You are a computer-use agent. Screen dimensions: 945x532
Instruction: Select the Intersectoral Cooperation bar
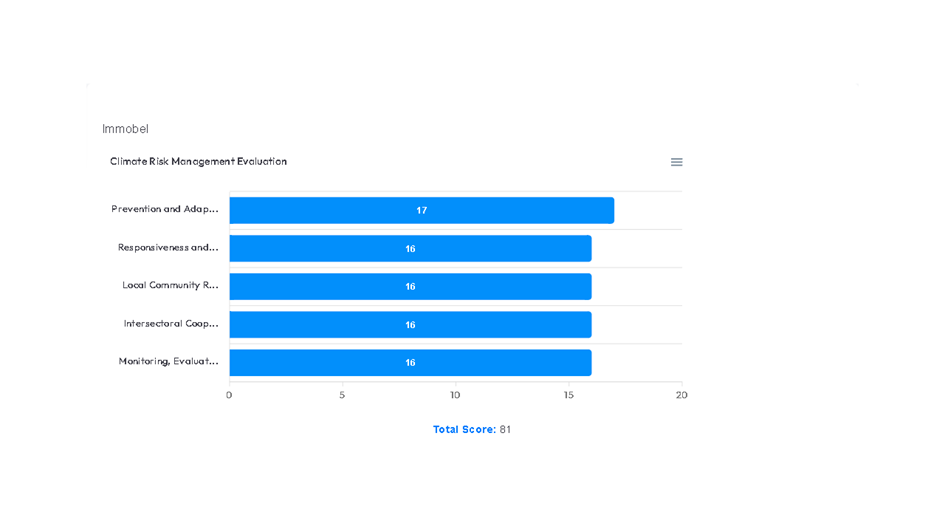click(410, 325)
